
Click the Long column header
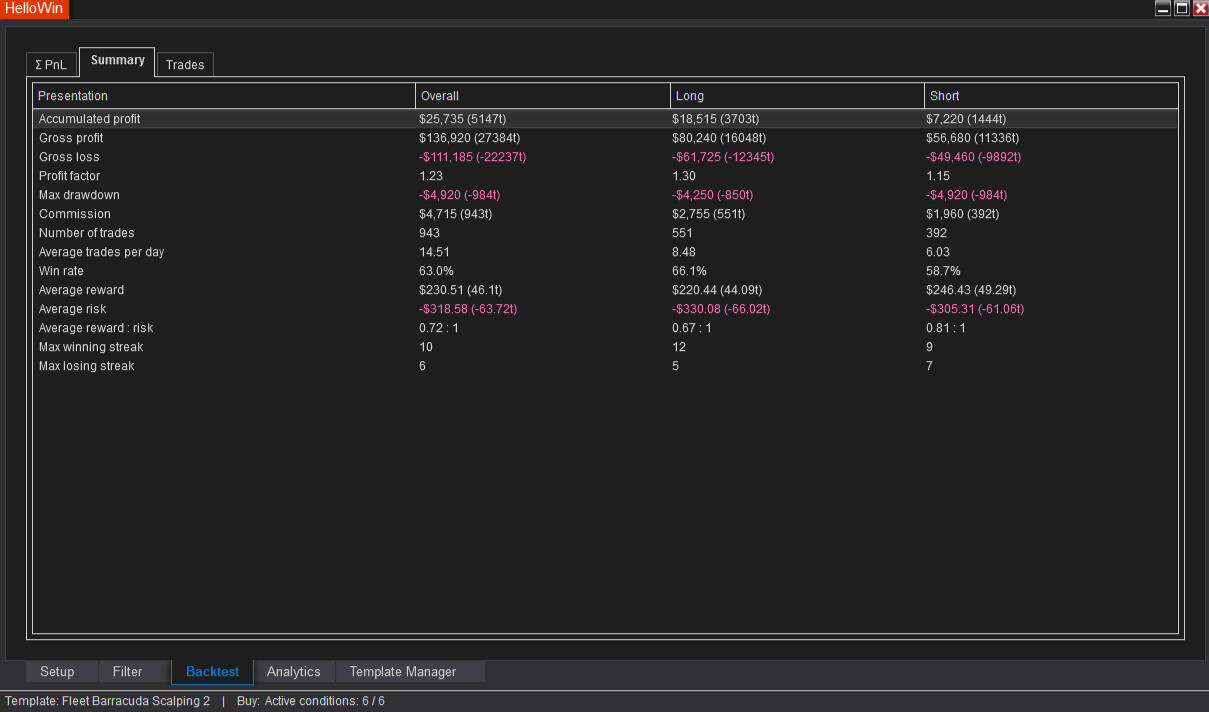[x=797, y=96]
